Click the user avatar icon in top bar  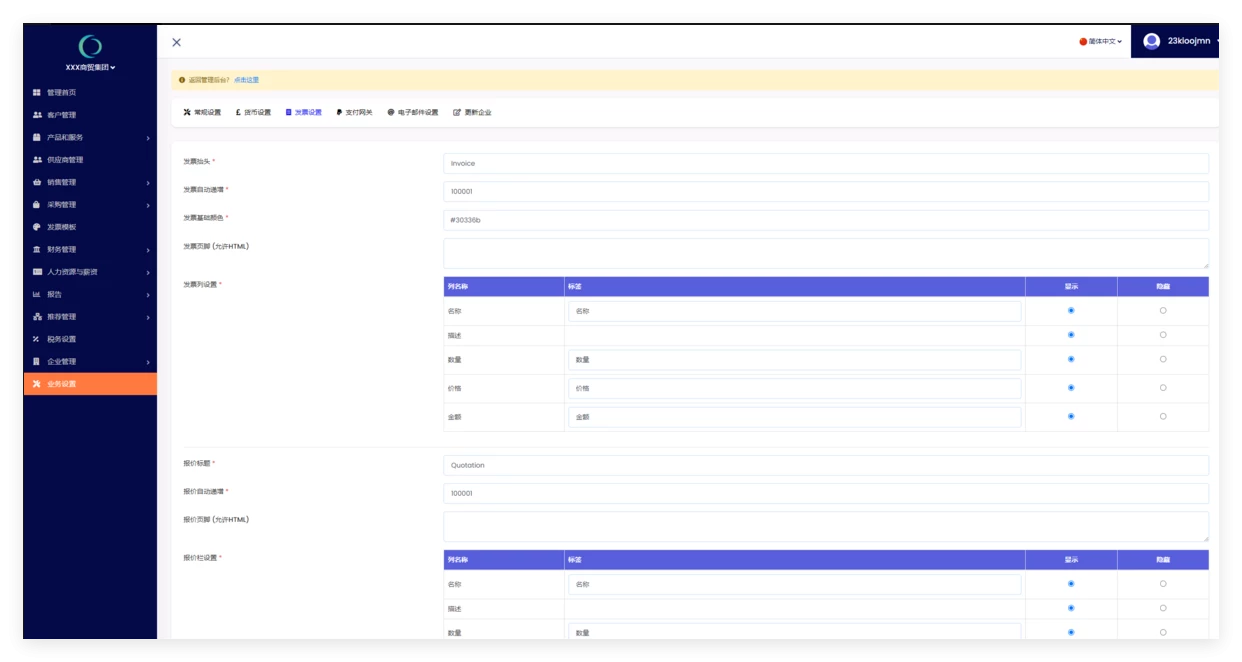pyautogui.click(x=1151, y=41)
